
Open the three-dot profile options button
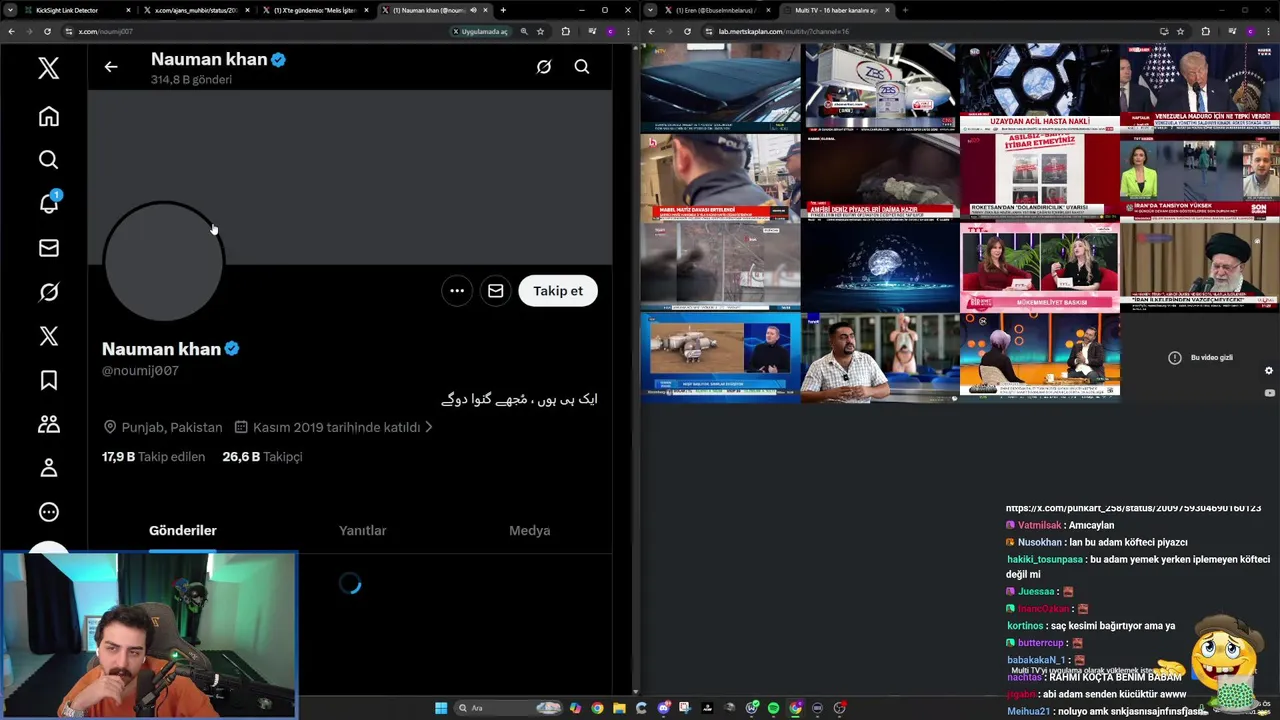coord(457,291)
